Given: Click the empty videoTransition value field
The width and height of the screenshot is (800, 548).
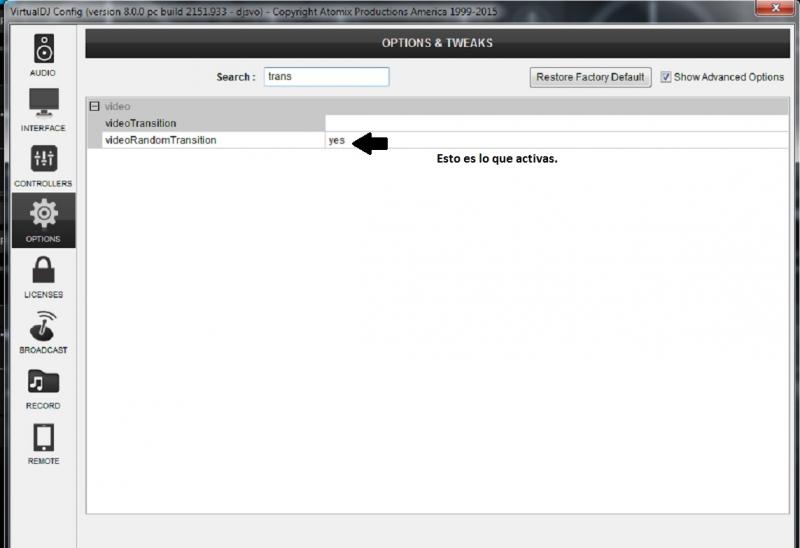Looking at the screenshot, I should 557,123.
